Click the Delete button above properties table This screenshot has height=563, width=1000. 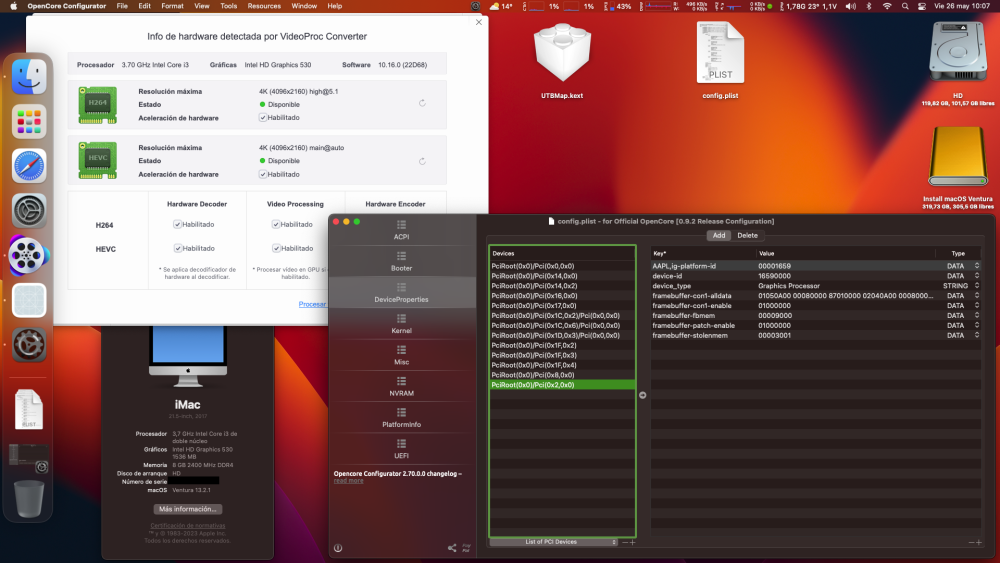point(747,235)
